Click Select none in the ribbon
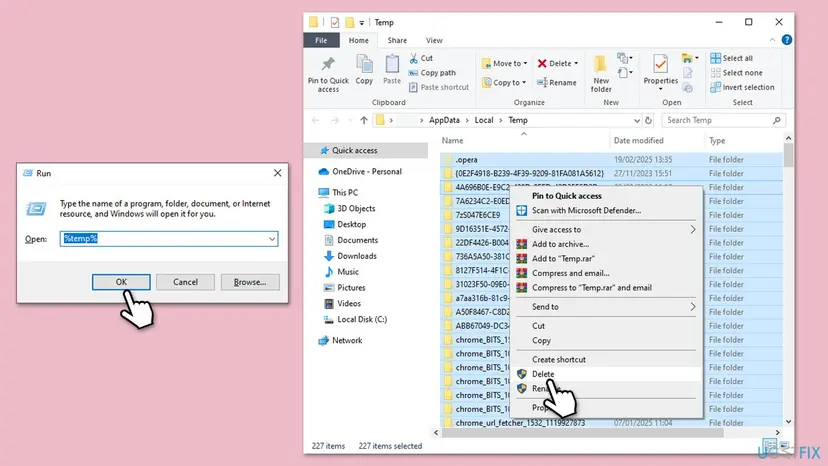The height and width of the screenshot is (466, 828). (736, 73)
